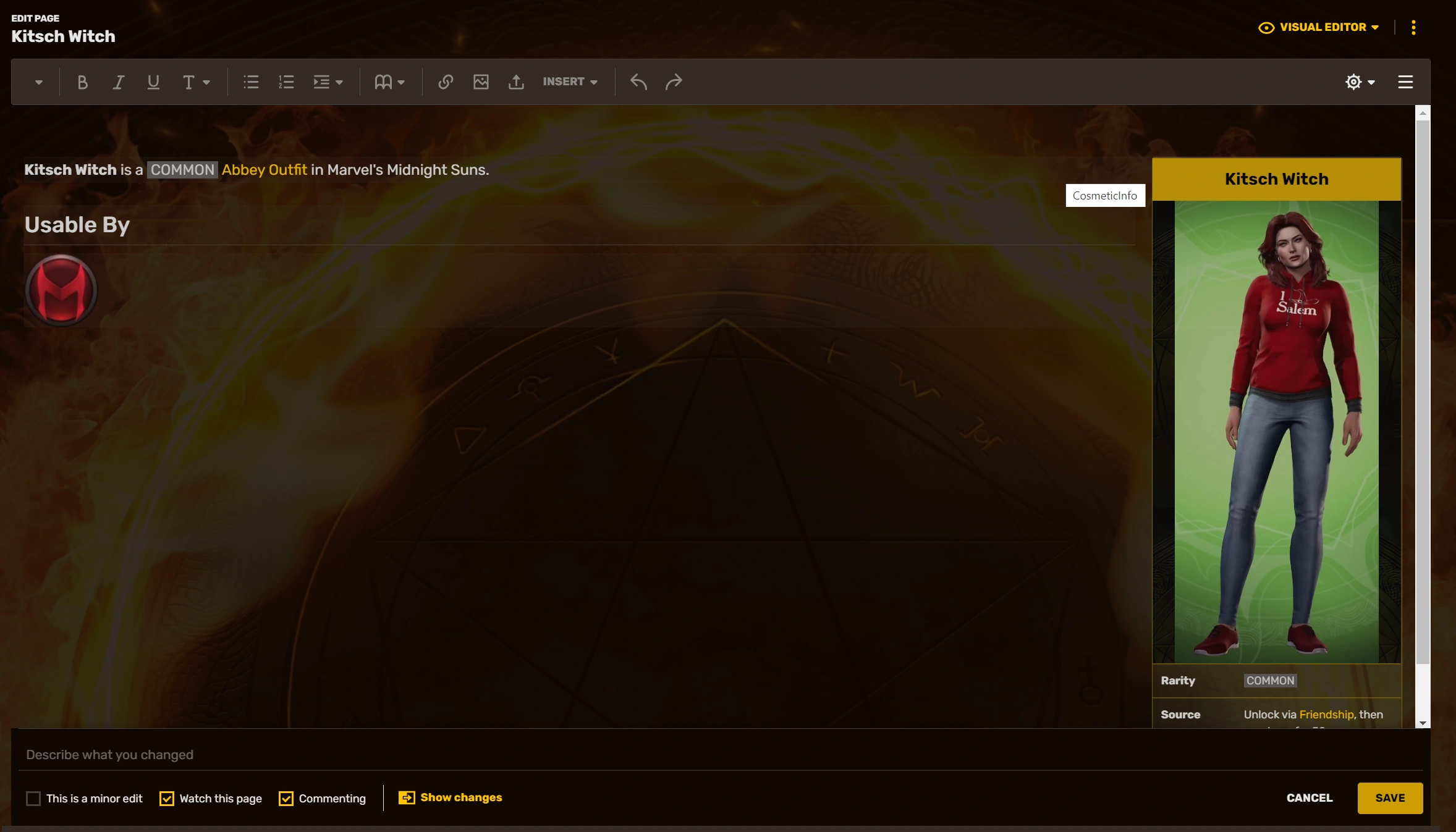
Task: Click the Abbey Outfit link
Action: click(264, 170)
